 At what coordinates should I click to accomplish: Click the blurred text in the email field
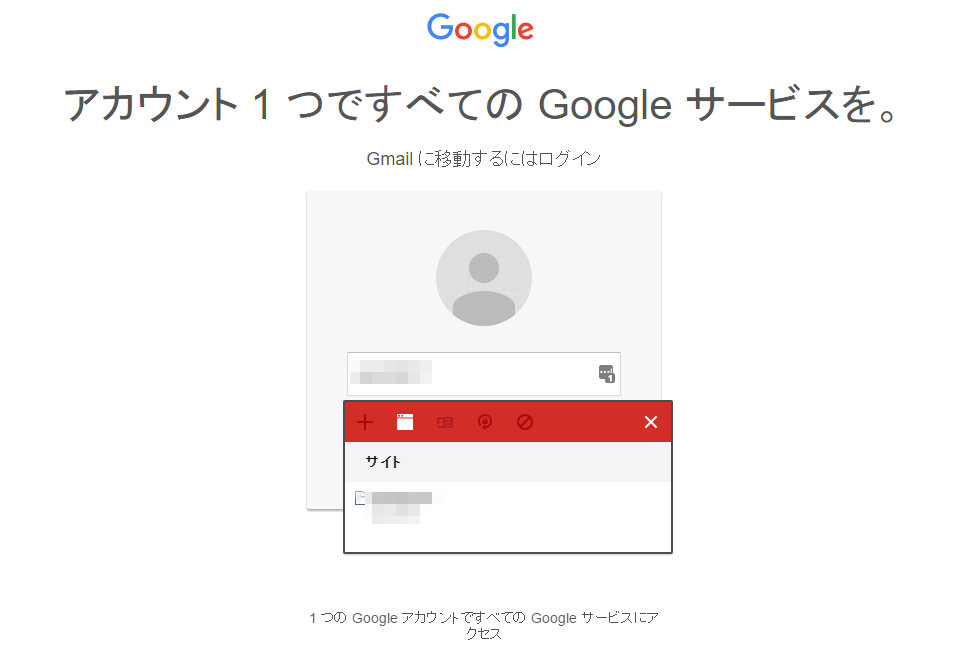pos(391,373)
